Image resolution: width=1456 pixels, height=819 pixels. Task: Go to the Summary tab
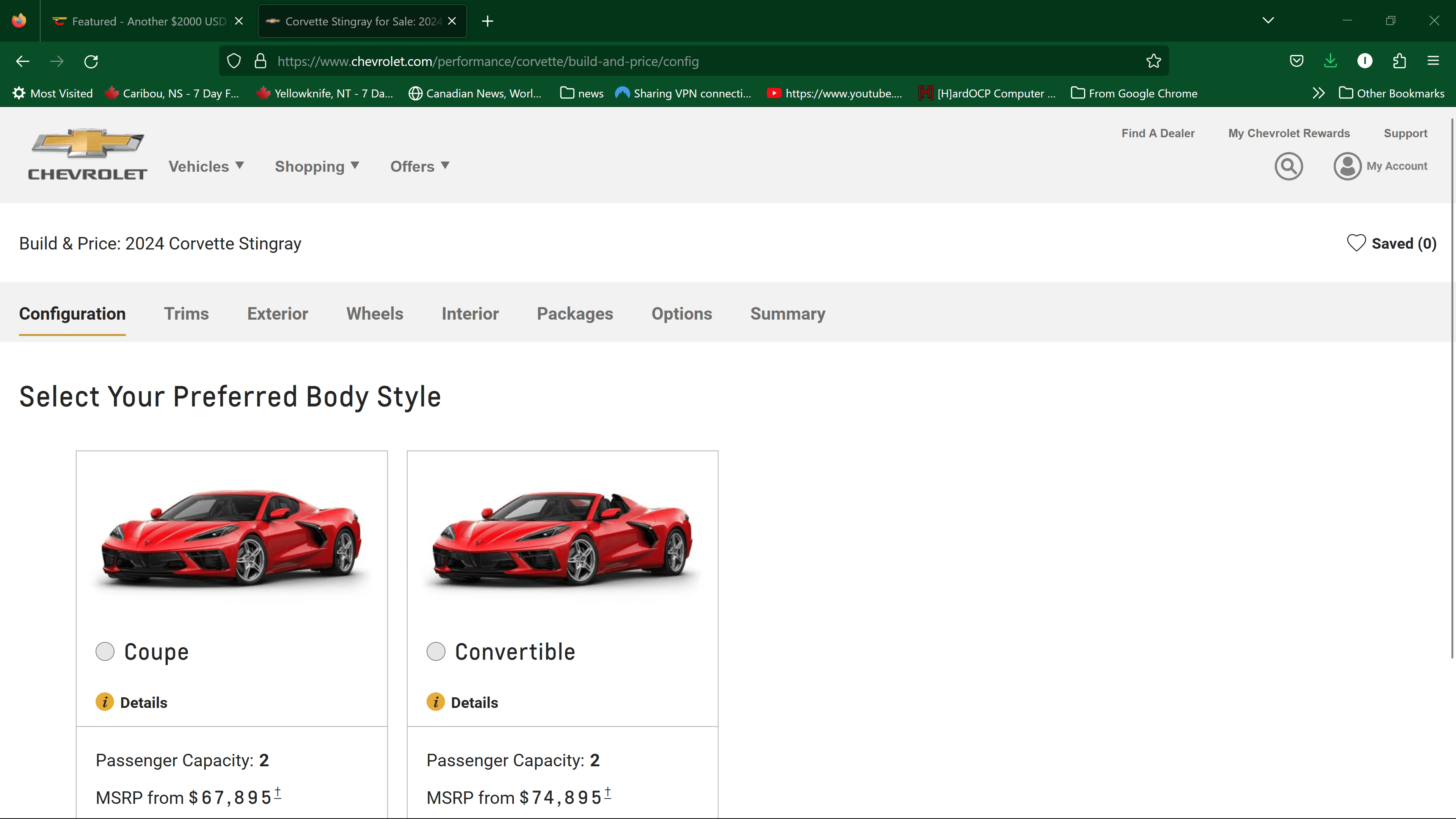(788, 314)
